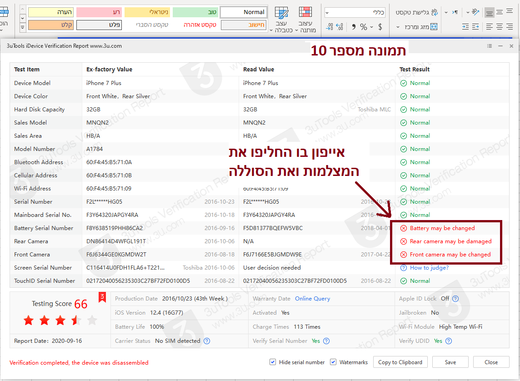This screenshot has height=381, width=520.
Task: Click the decrease decimal icon
Action: (x=329, y=27)
